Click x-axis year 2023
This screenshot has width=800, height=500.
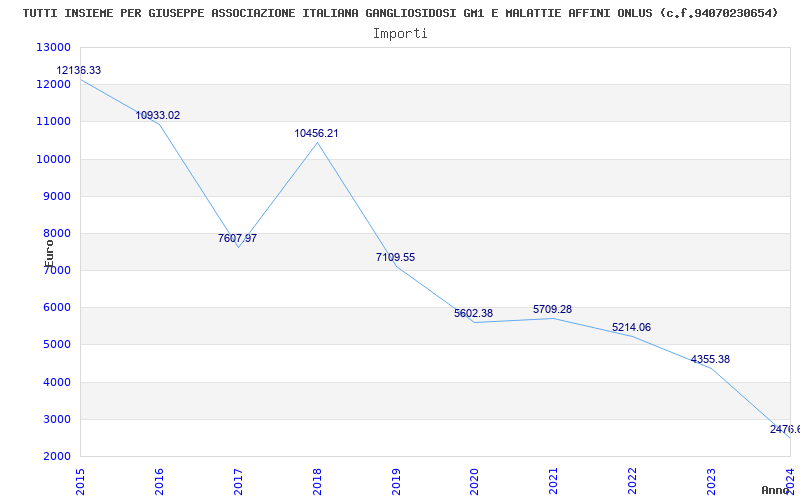coord(711,481)
